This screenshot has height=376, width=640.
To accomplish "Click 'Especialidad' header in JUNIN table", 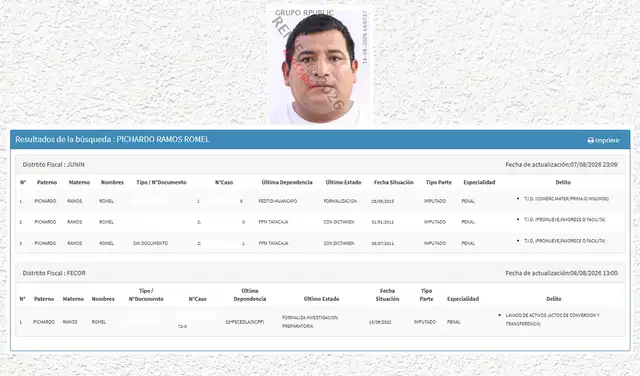I will coord(479,182).
